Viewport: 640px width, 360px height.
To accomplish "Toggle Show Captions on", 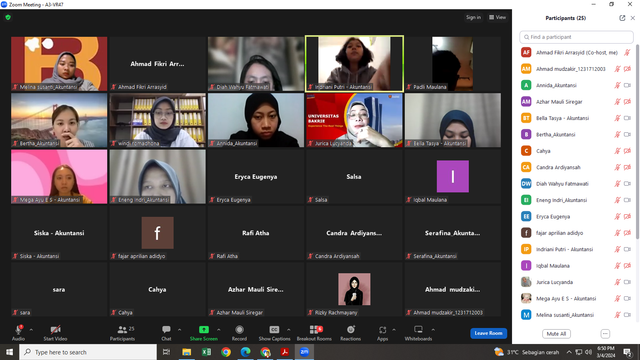I will [274, 333].
